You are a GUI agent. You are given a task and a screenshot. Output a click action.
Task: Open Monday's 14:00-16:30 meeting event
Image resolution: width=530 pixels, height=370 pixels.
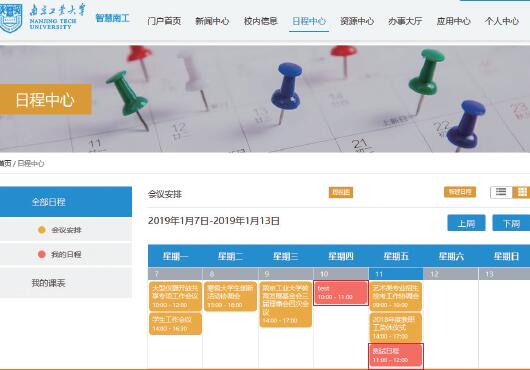pyautogui.click(x=175, y=324)
